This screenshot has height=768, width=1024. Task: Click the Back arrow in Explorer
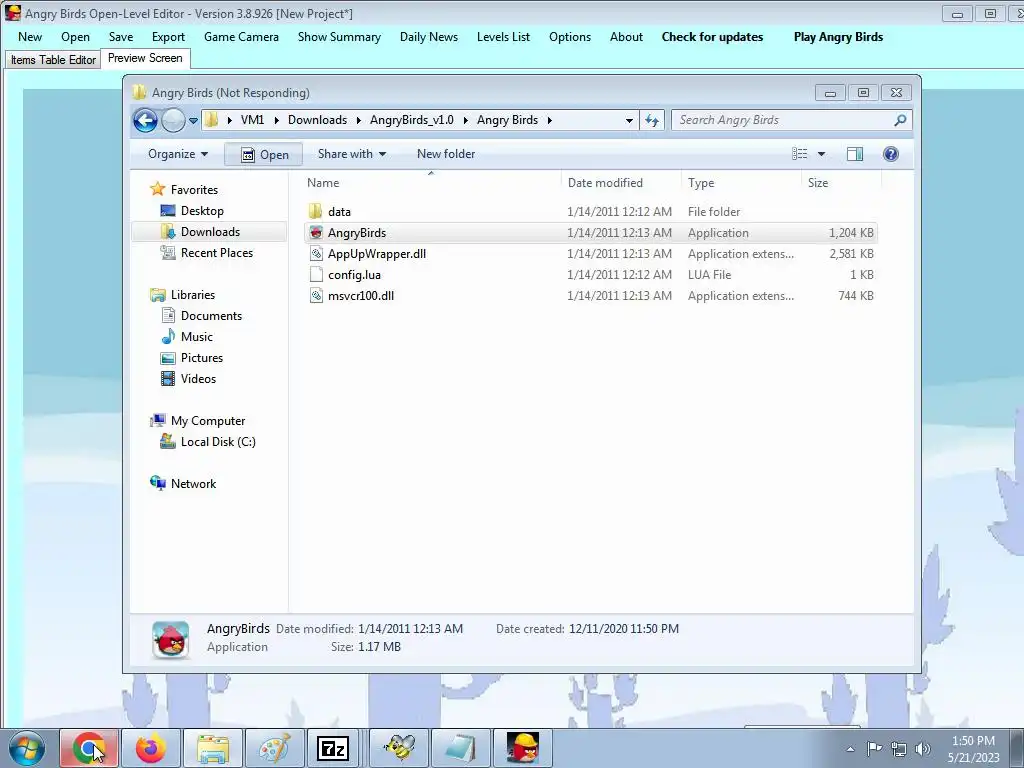[x=146, y=120]
